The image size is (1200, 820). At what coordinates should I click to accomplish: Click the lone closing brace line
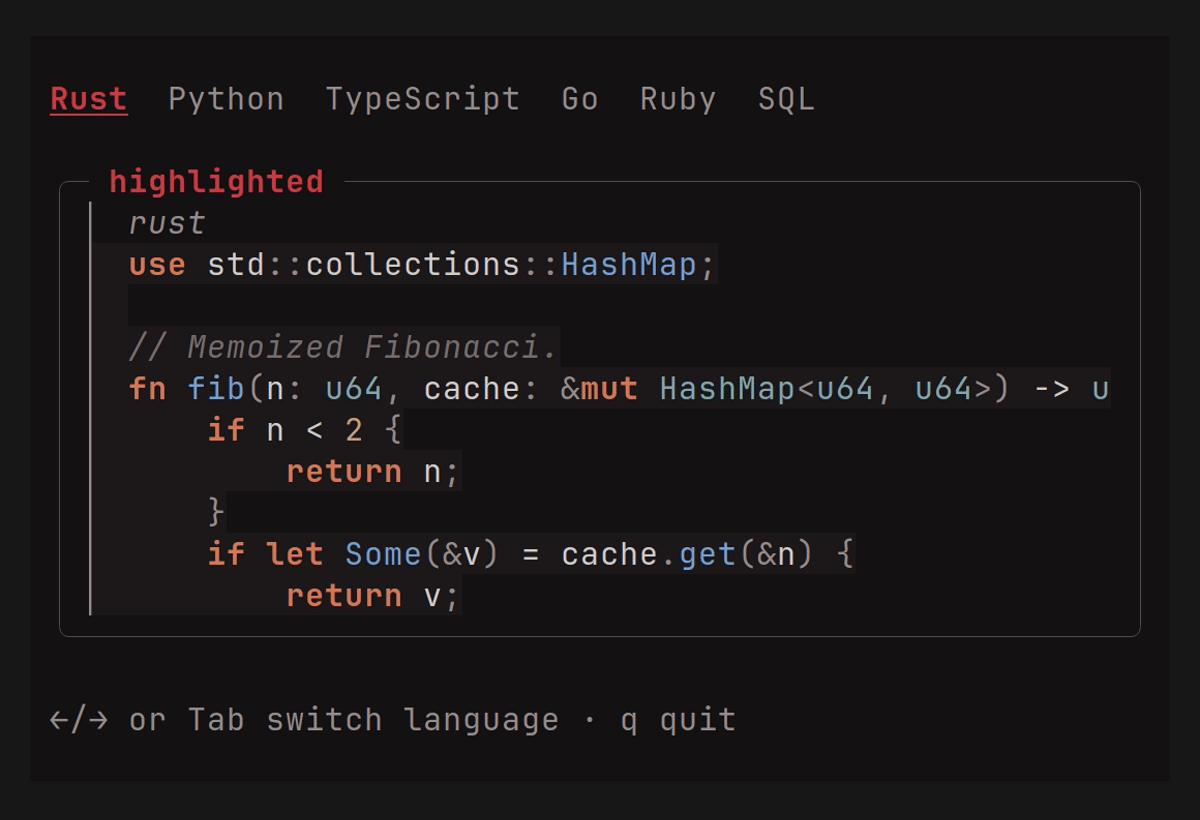pyautogui.click(x=217, y=512)
